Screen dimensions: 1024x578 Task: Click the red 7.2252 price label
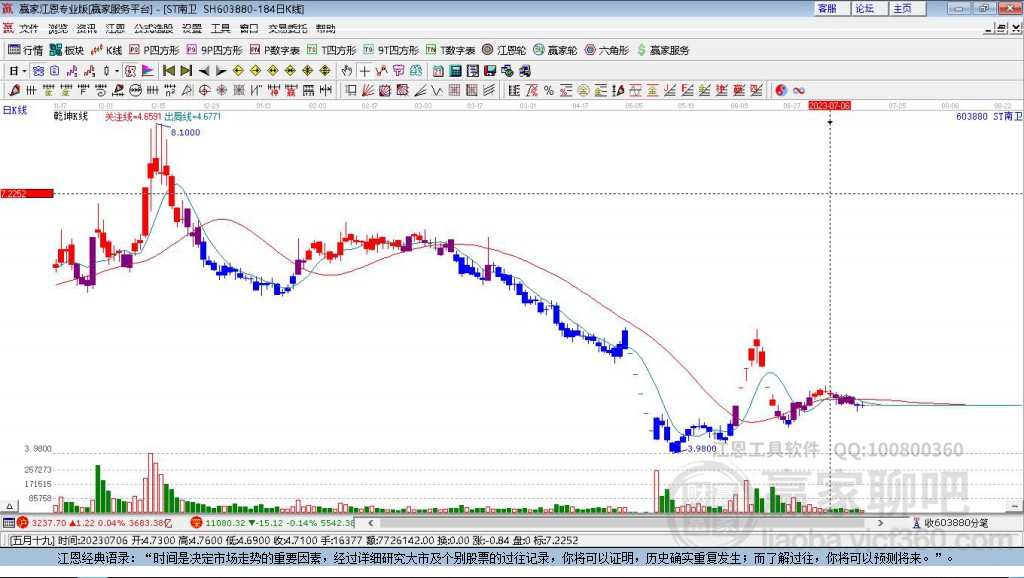pos(27,193)
